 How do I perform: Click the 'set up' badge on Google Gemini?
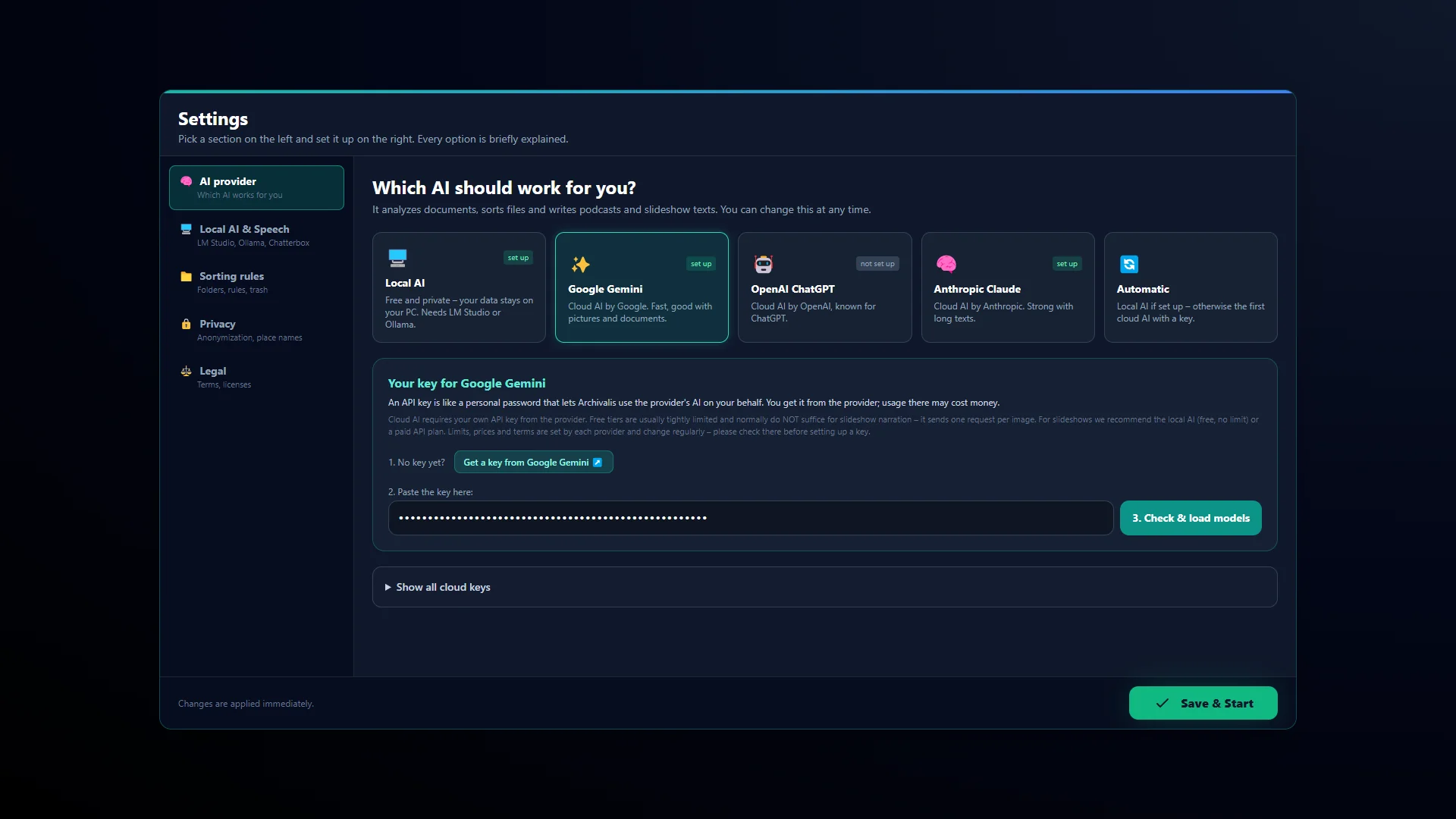click(x=701, y=264)
